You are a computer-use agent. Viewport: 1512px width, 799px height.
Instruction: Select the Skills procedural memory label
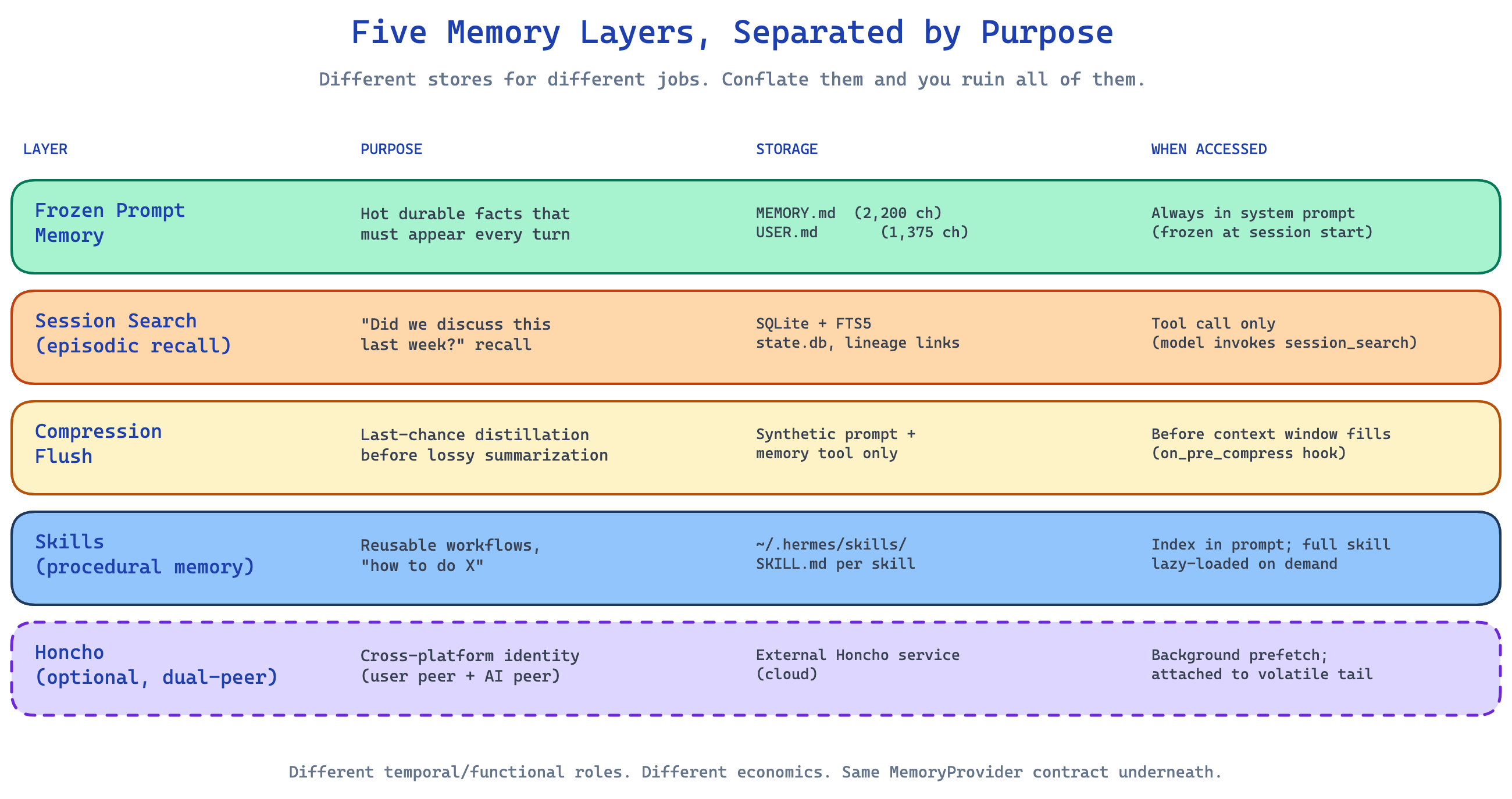144,554
